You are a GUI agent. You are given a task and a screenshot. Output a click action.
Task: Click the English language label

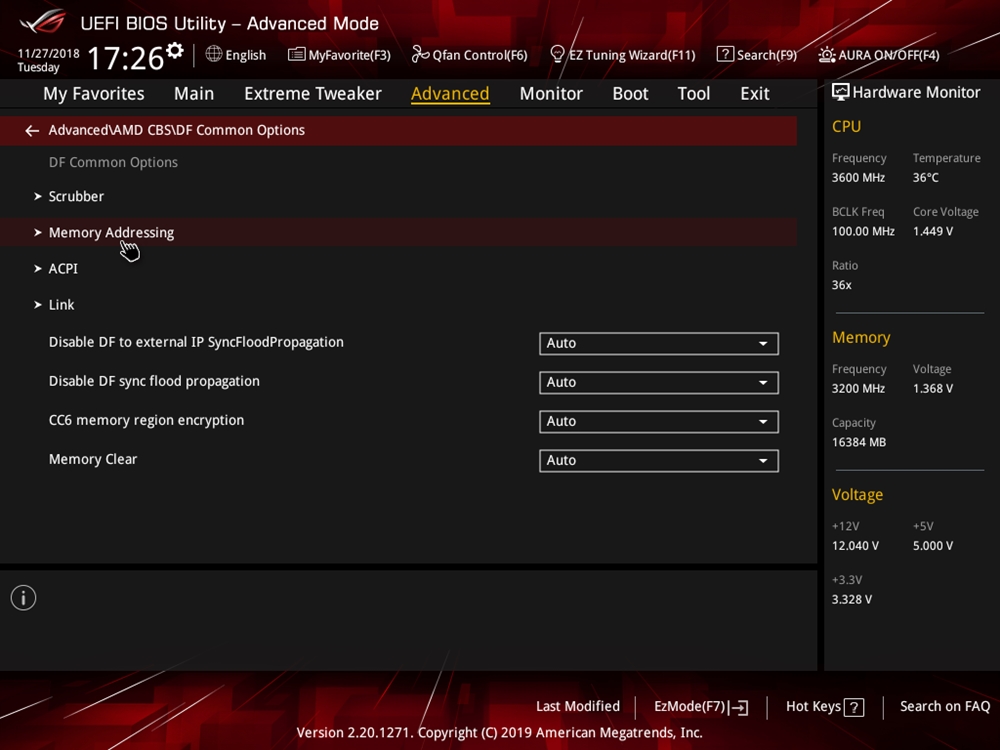pos(246,55)
